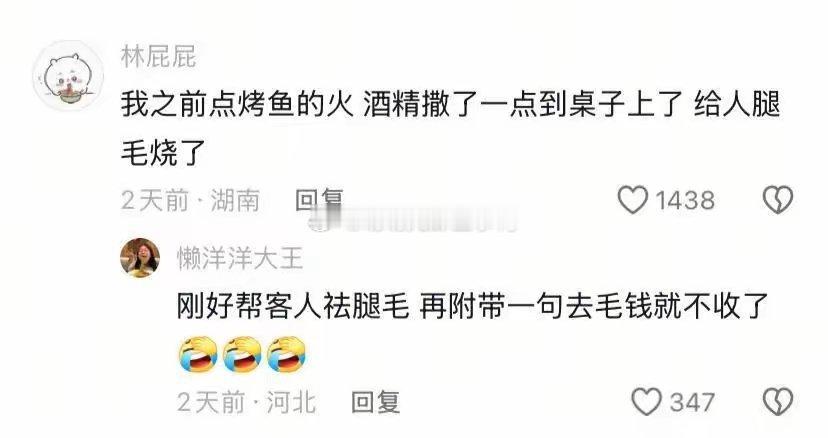
Task: Visit the 懒洋洋大王 username profile
Action: (240, 259)
